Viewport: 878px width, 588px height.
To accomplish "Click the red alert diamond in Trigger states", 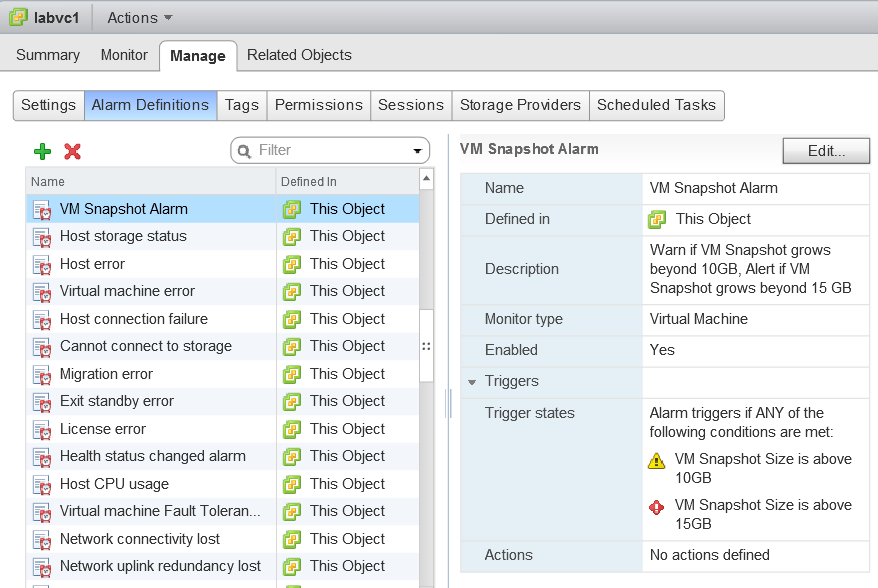I will [655, 509].
